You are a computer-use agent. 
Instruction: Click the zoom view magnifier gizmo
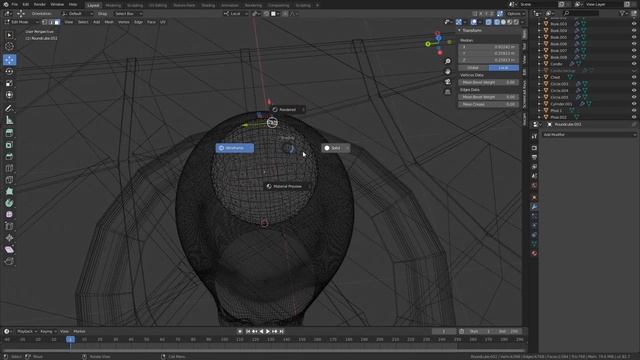(448, 61)
